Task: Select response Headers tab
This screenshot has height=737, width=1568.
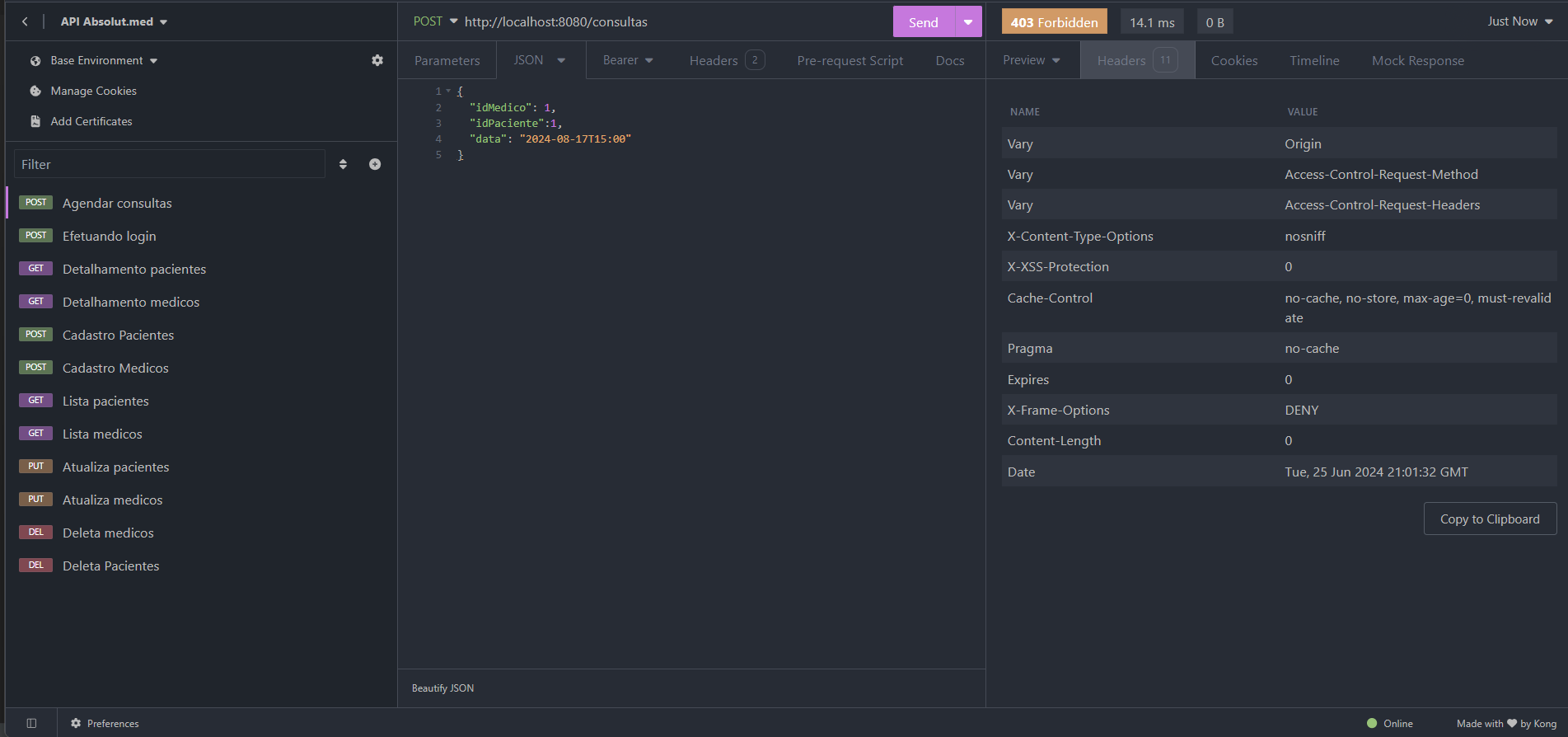Action: pos(1137,60)
